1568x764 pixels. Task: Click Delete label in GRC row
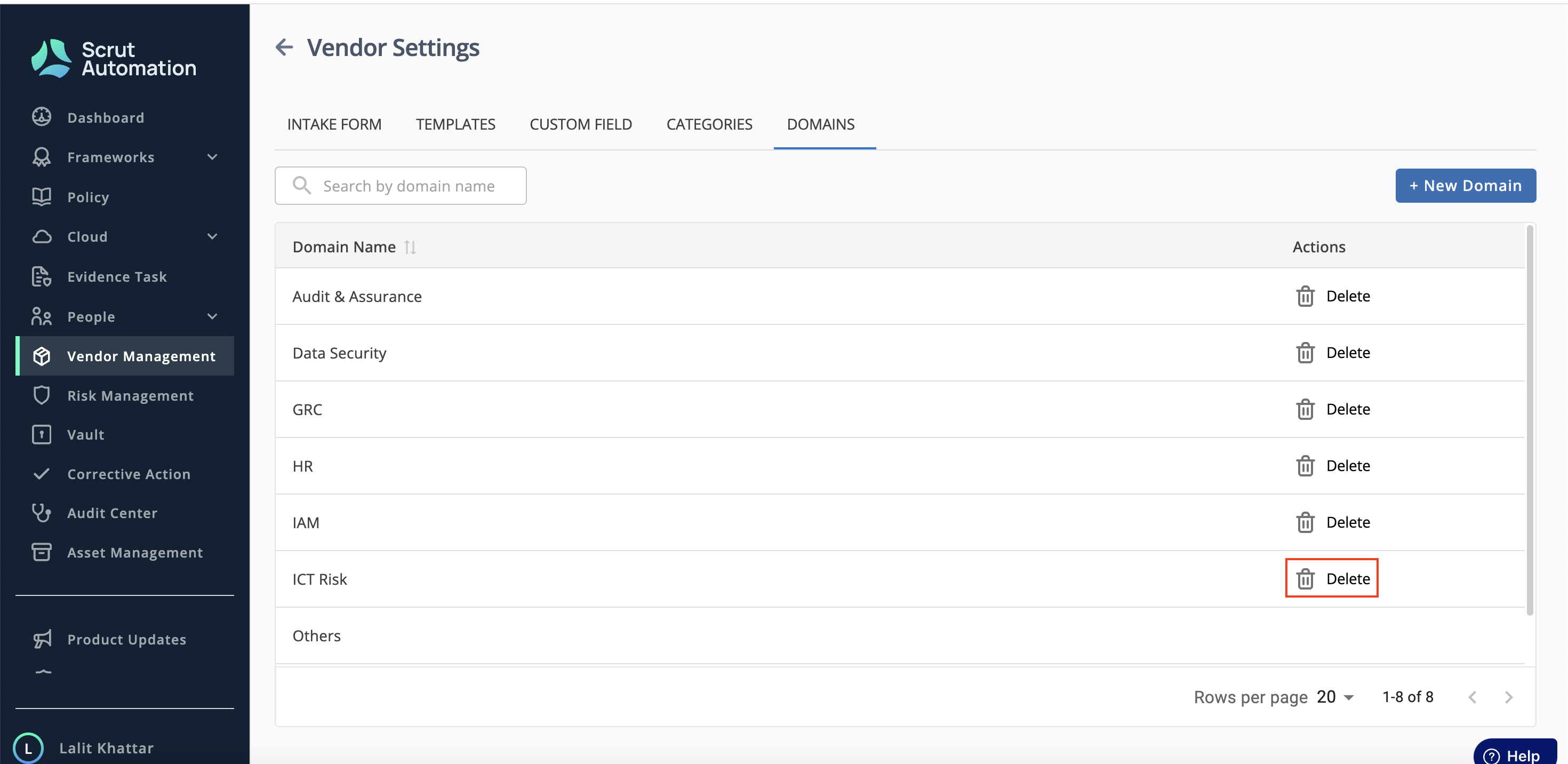pos(1348,410)
